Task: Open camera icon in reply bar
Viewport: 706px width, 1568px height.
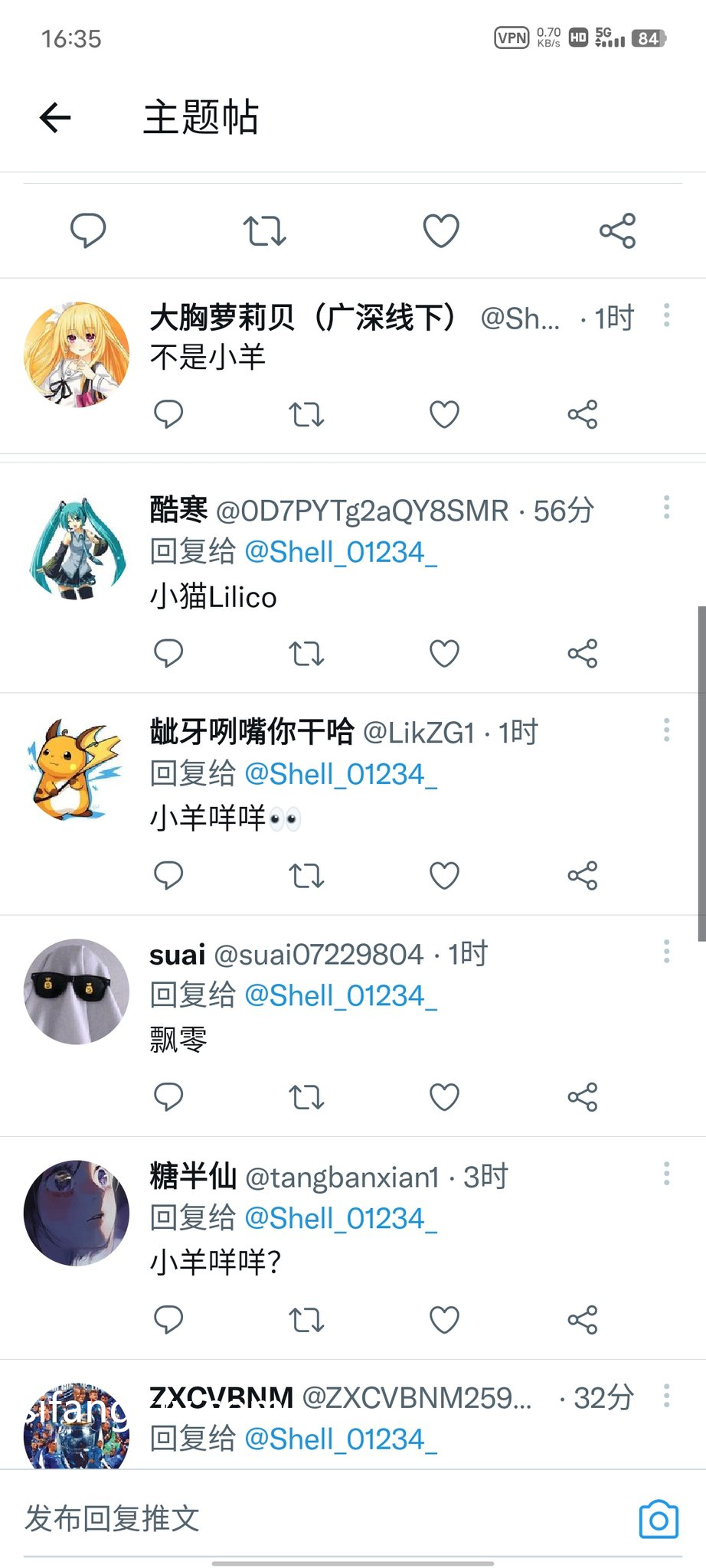Action: click(659, 1518)
